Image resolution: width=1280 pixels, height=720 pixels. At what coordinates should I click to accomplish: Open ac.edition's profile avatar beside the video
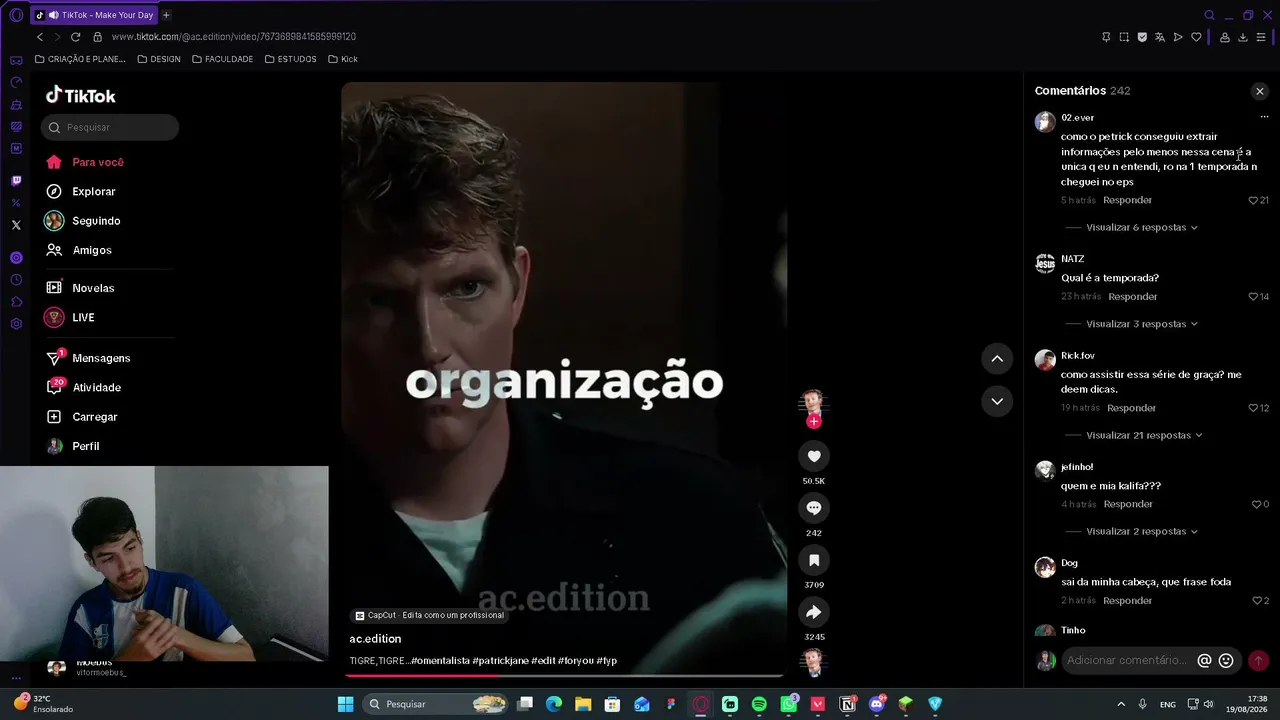[814, 402]
